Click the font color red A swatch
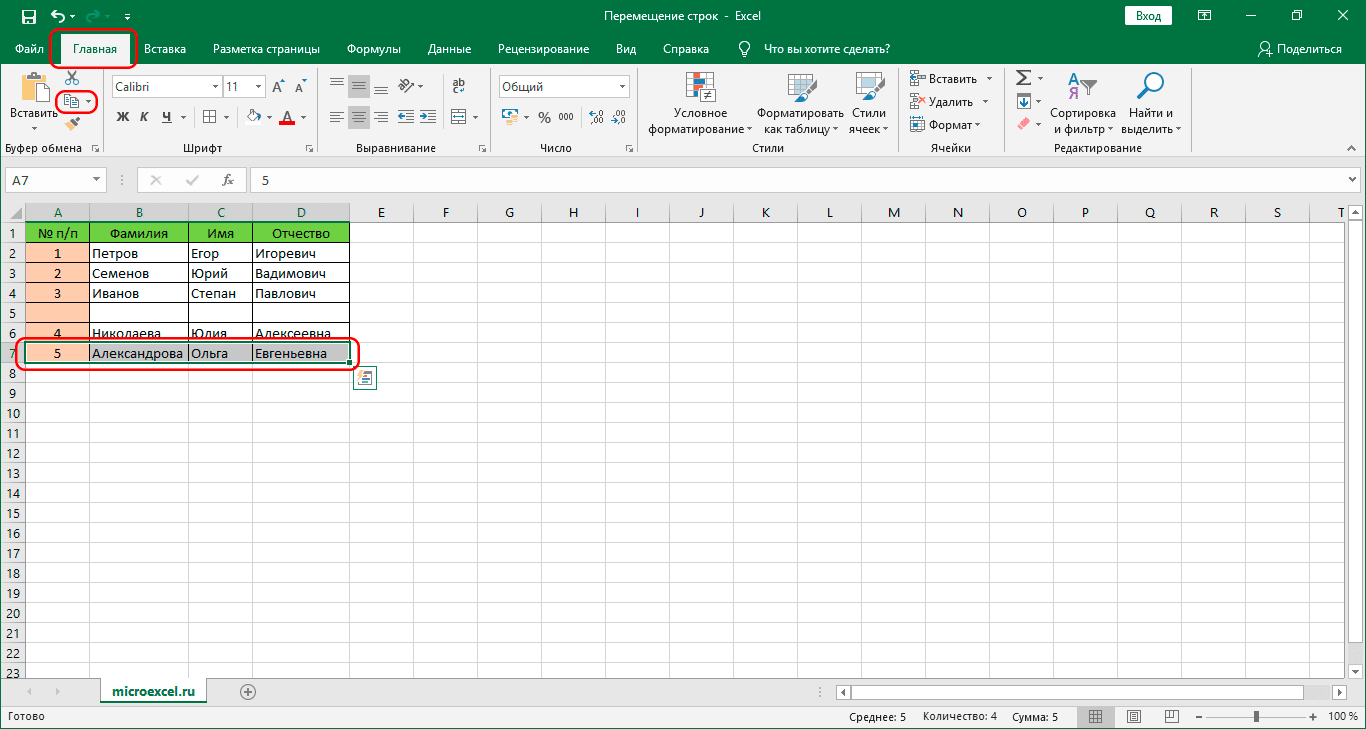This screenshot has width=1366, height=729. pyautogui.click(x=287, y=117)
